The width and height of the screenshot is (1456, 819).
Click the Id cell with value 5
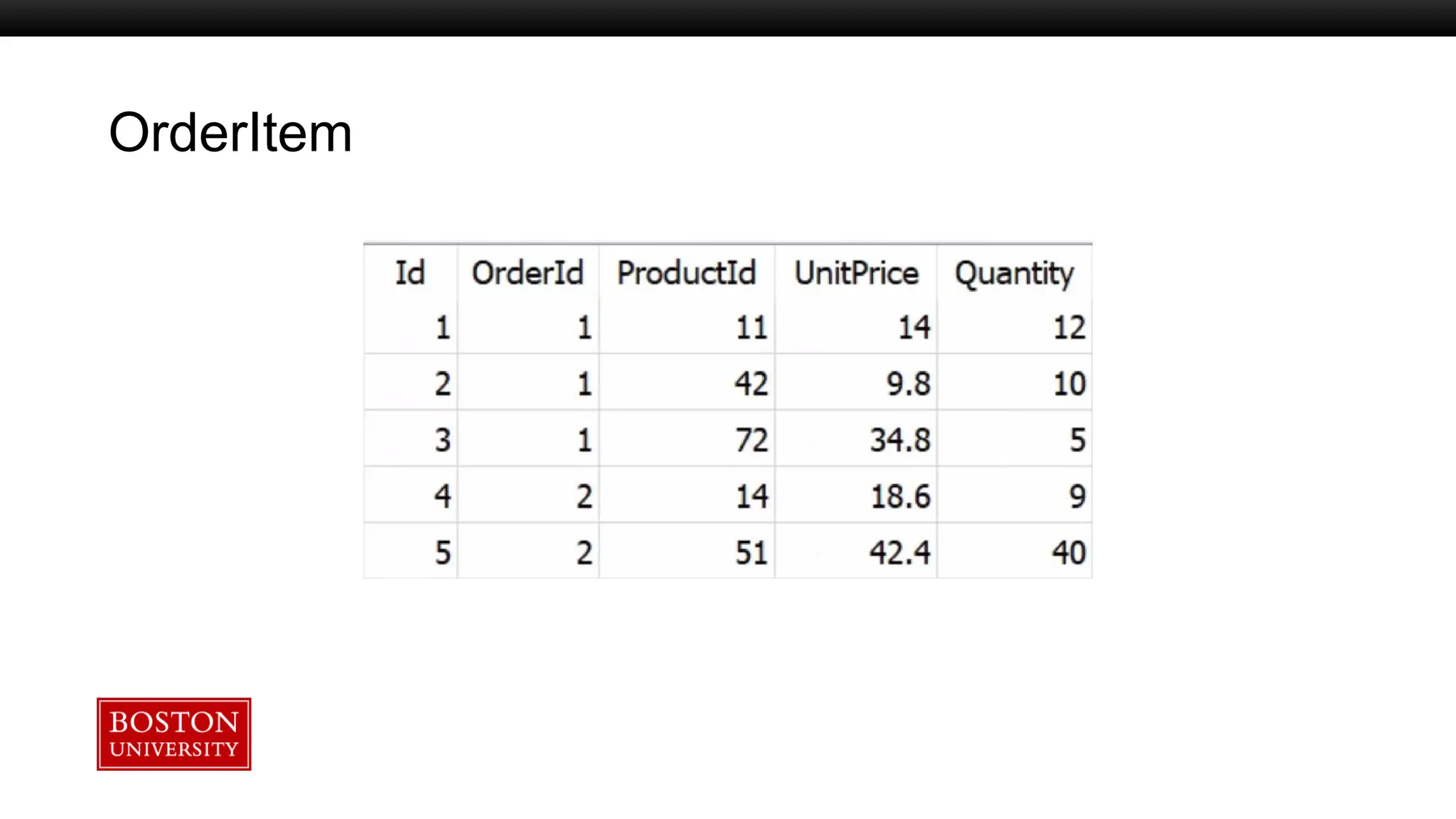point(442,552)
